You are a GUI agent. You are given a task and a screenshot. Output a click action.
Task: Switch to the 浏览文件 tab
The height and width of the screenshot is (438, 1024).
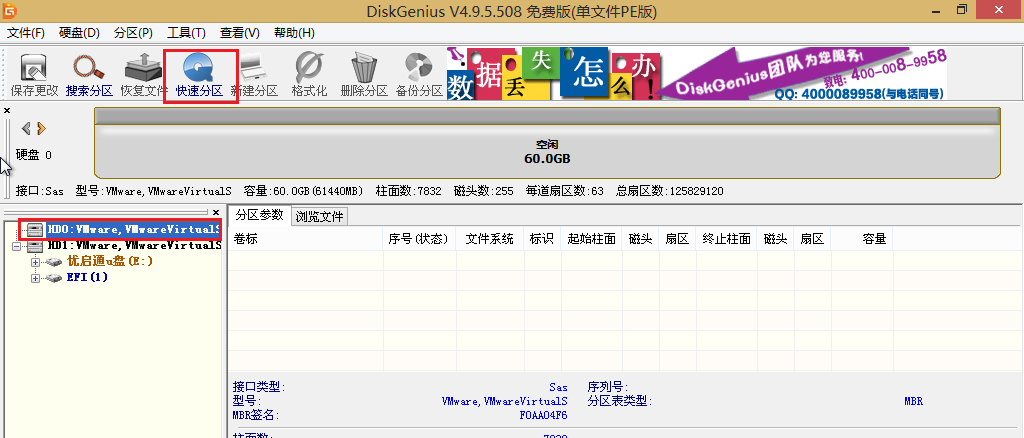[319, 217]
